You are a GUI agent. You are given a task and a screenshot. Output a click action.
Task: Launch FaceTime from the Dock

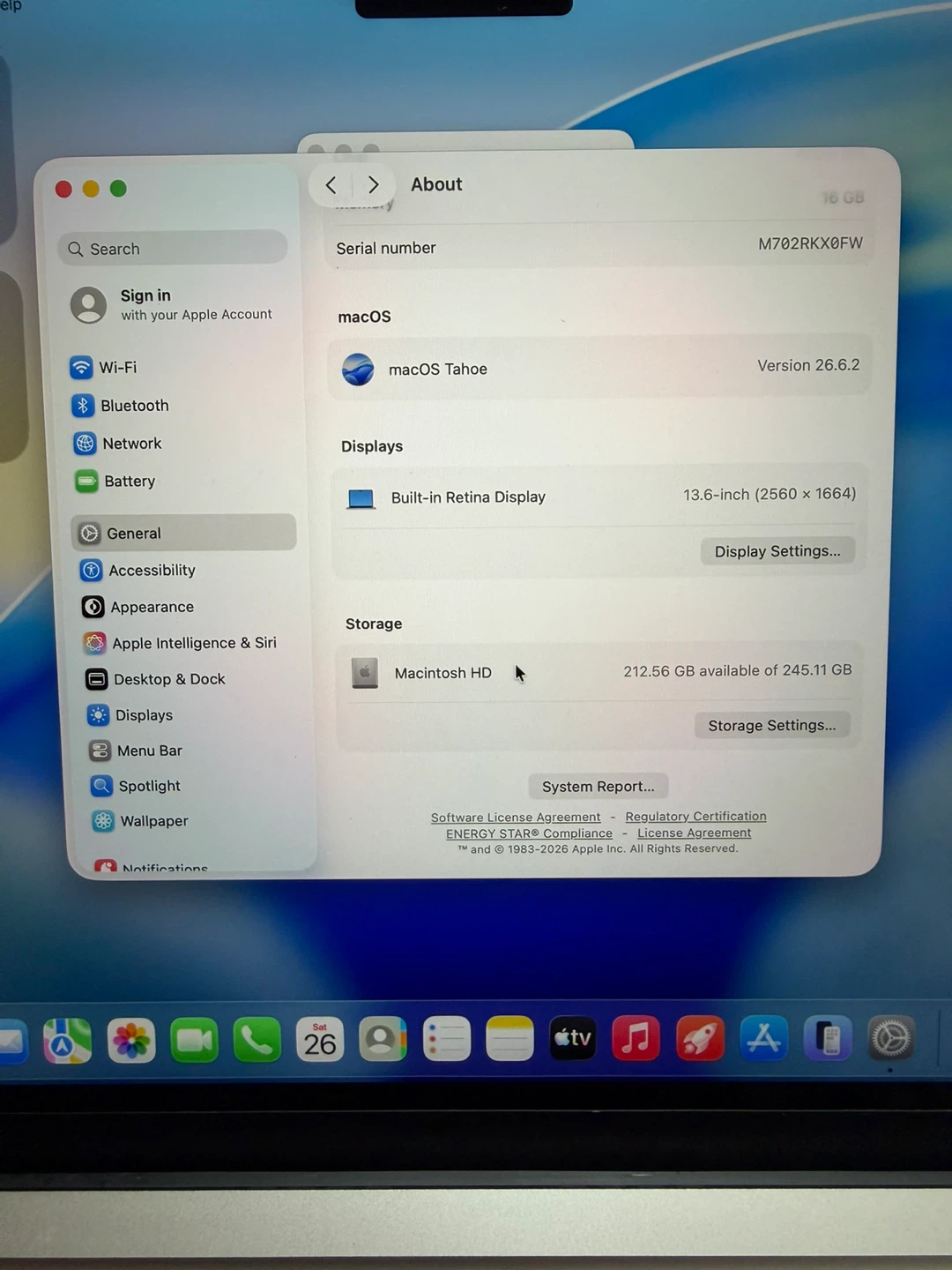click(x=195, y=1041)
